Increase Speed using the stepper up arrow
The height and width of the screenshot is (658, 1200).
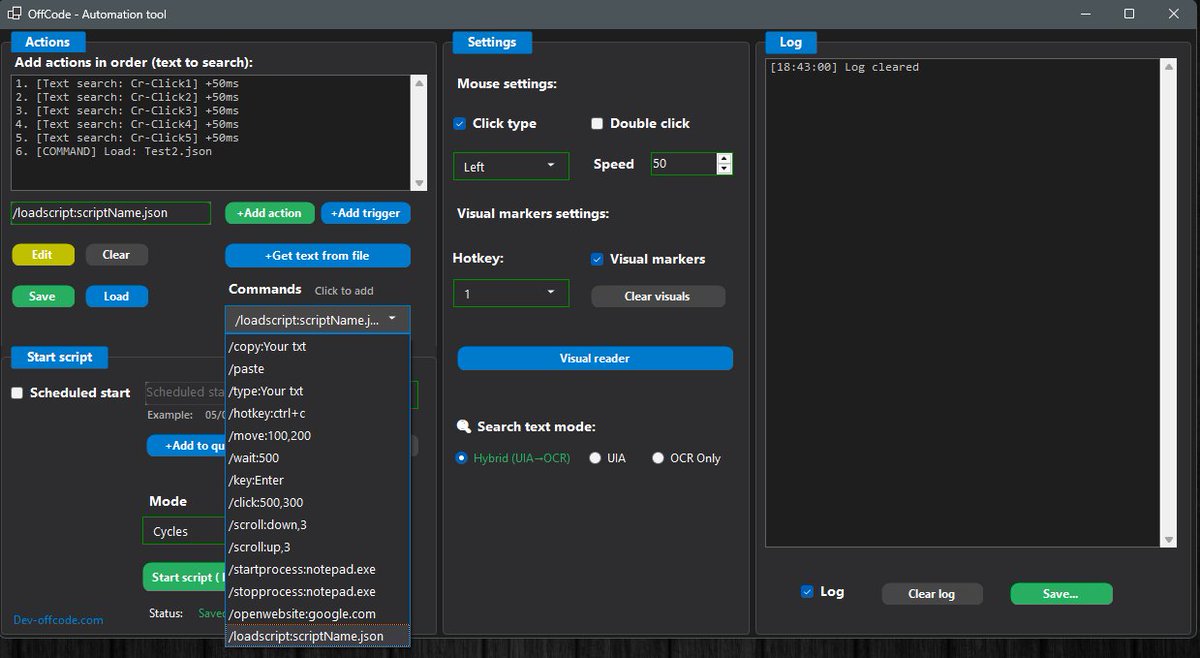(723, 158)
